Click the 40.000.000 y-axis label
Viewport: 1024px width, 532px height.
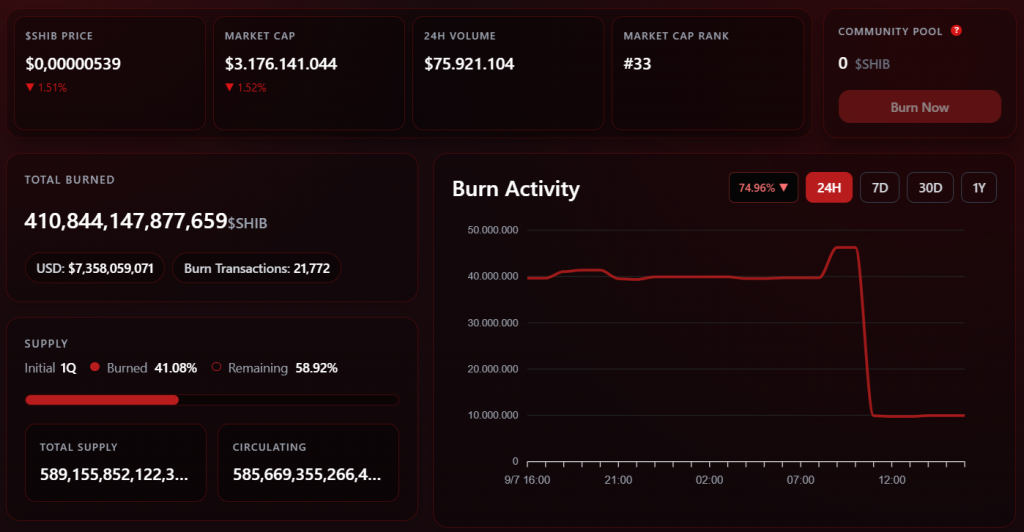point(493,276)
